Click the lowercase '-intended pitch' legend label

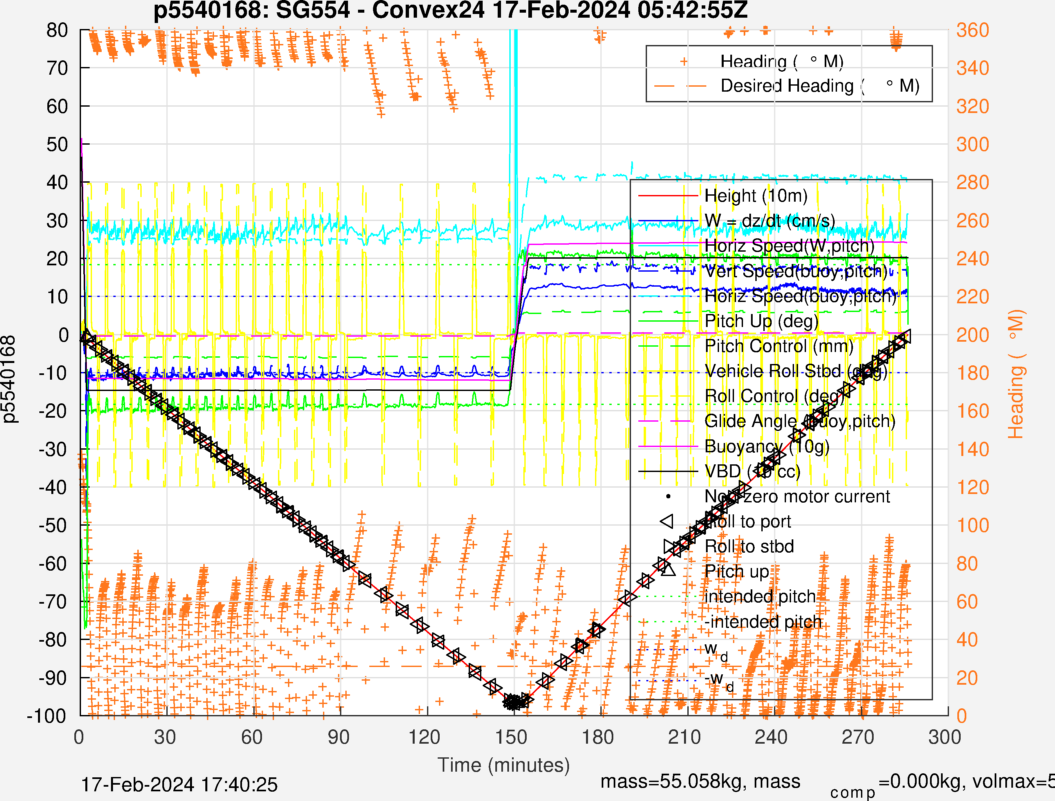[x=763, y=622]
